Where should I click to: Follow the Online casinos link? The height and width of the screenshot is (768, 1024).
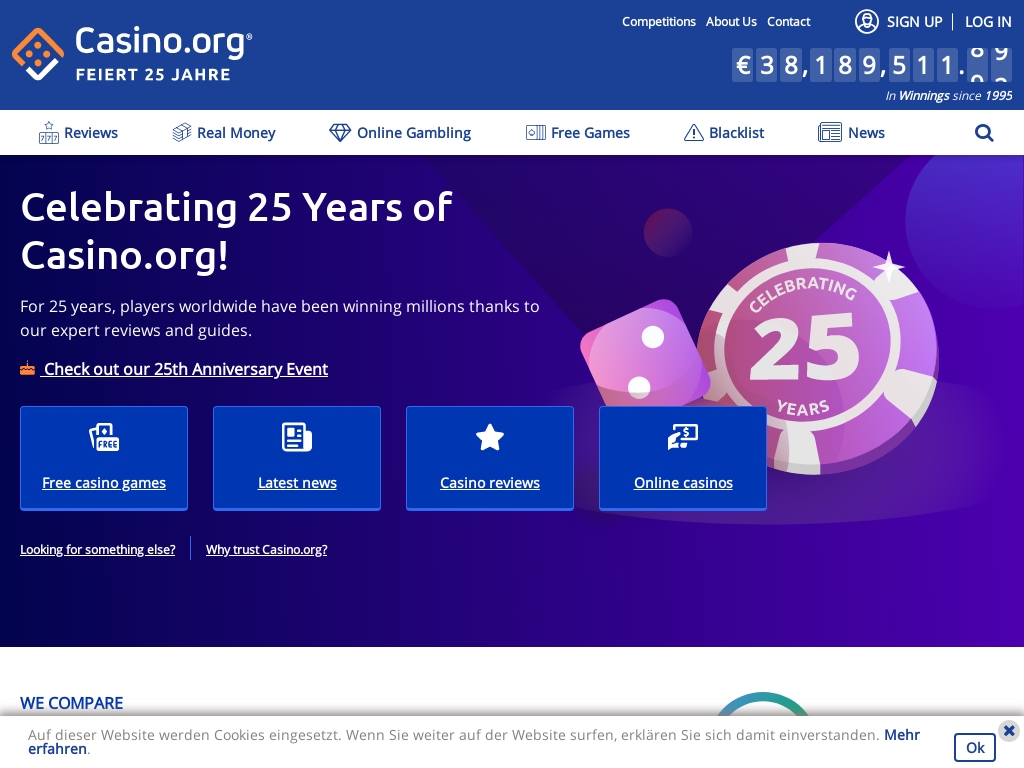683,483
